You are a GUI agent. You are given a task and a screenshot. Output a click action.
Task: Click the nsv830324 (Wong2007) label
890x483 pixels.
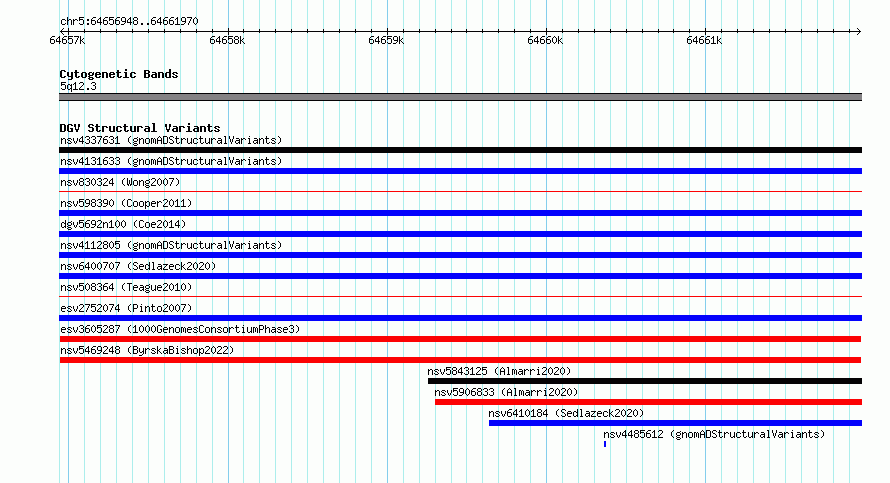coord(120,182)
